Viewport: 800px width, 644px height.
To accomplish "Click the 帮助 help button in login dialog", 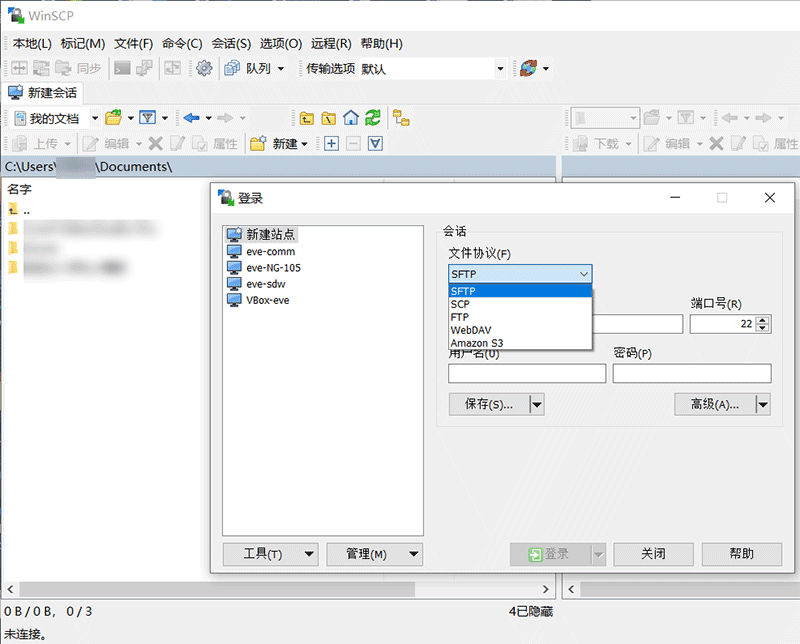I will pyautogui.click(x=742, y=554).
